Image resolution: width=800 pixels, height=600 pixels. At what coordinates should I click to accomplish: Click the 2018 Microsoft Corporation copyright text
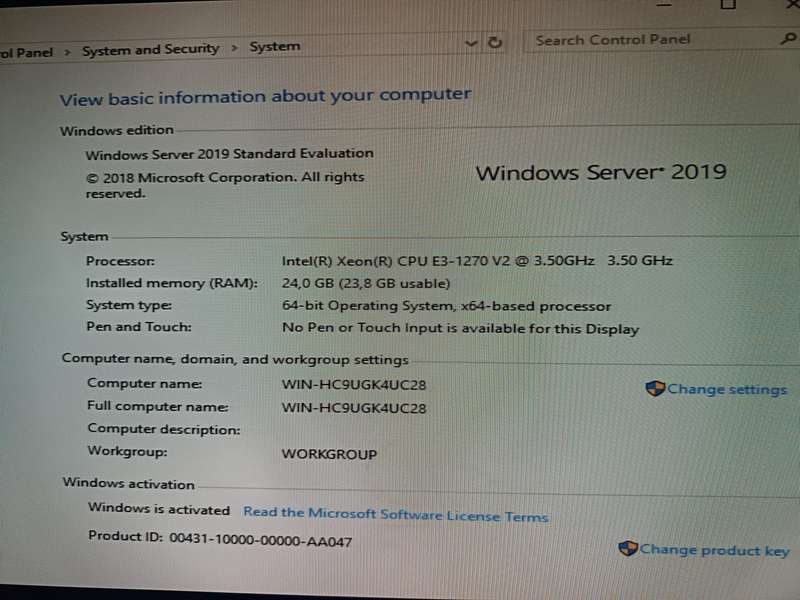coord(225,185)
